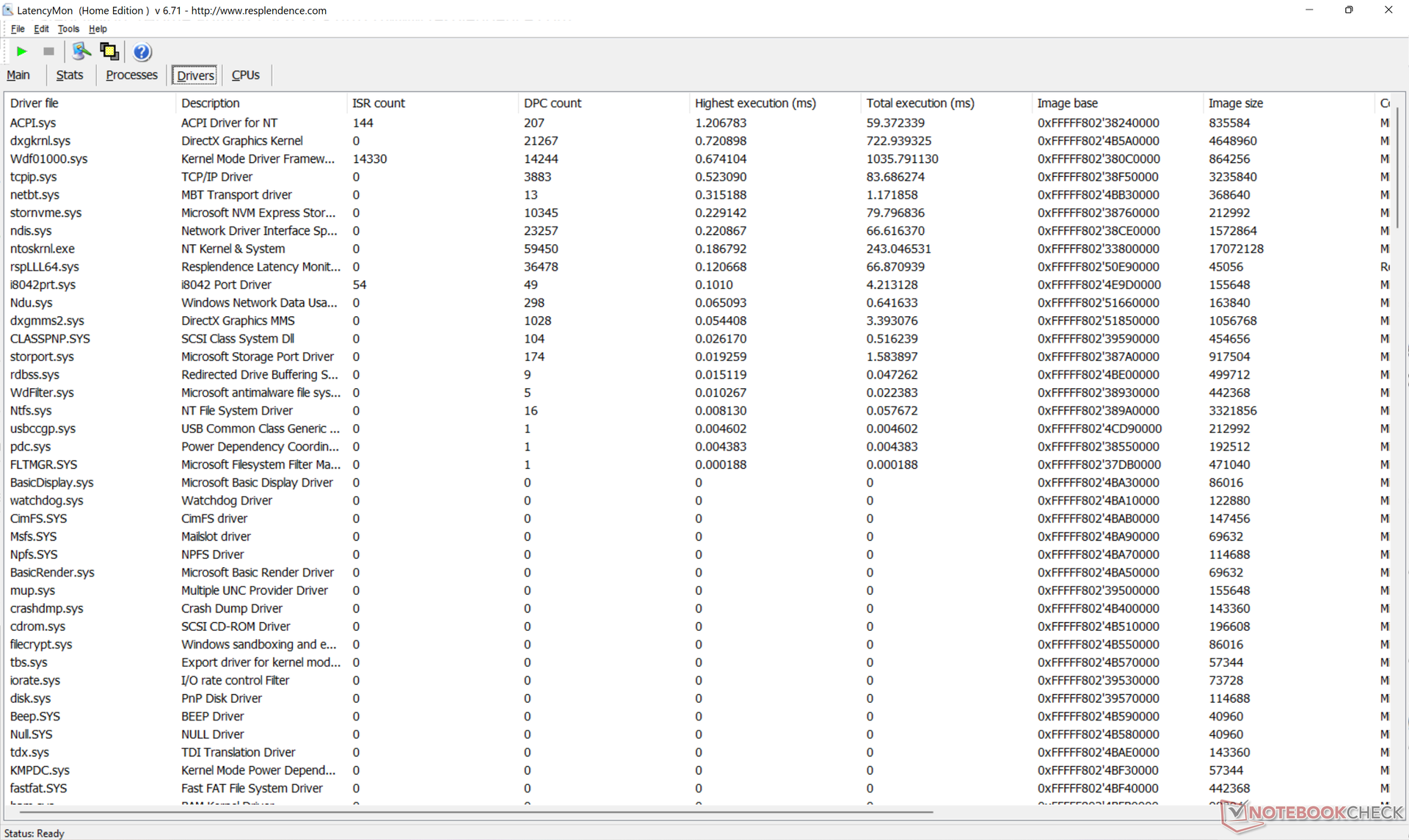The image size is (1409, 840).
Task: Click the LatencyMon app icon in title bar
Action: 8,10
